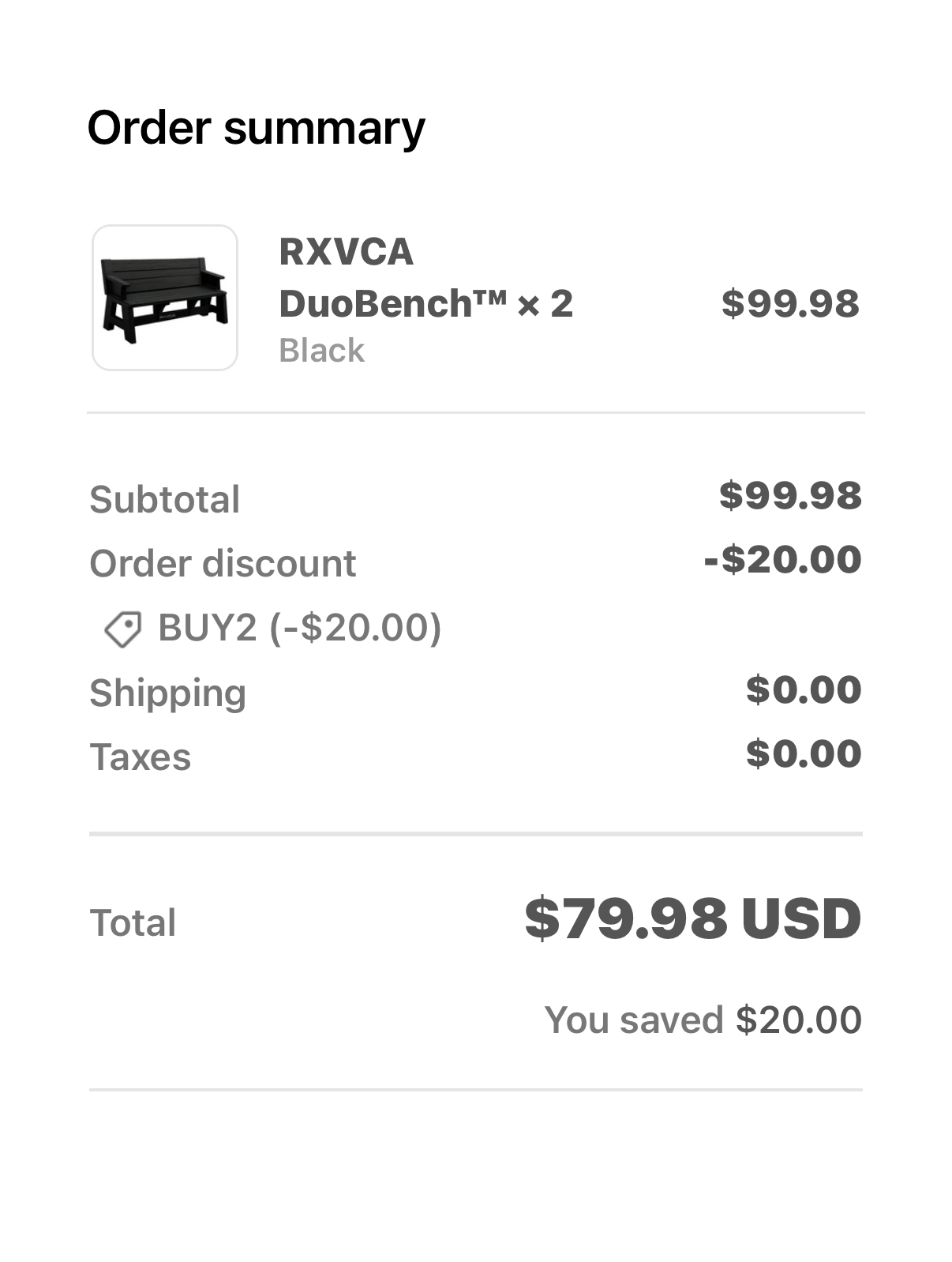Click the Shipping label
952x1262 pixels.
point(167,693)
